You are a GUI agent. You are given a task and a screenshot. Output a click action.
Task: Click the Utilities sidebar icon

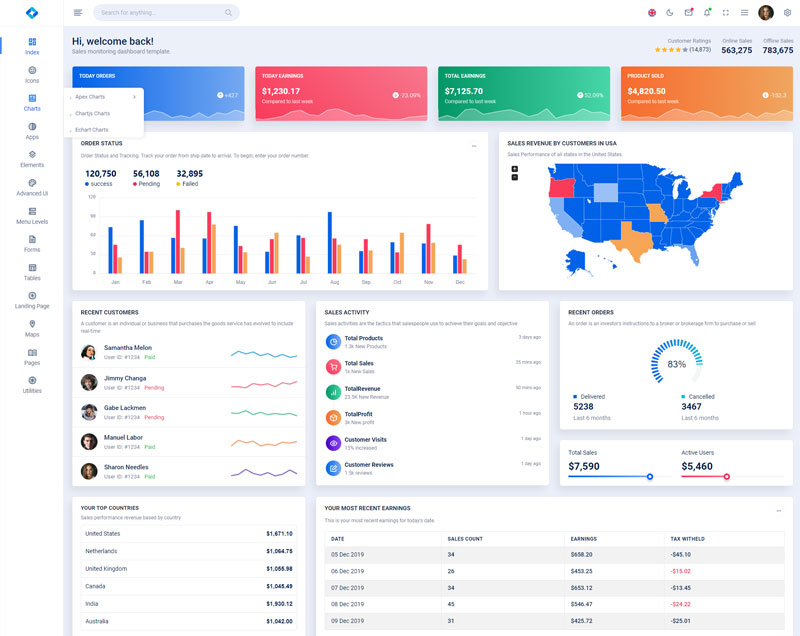tap(32, 385)
